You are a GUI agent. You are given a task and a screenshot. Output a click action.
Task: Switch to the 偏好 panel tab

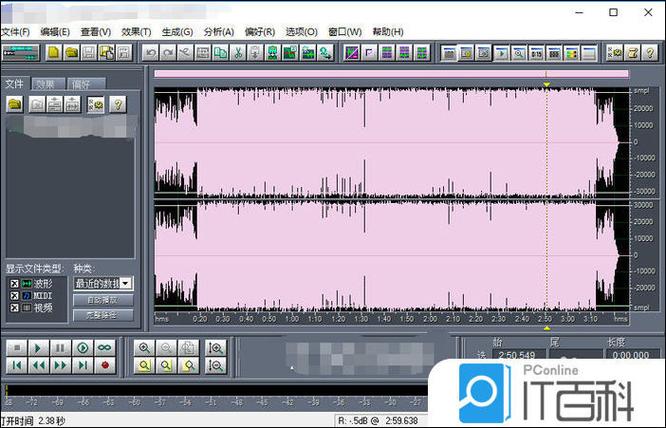click(80, 84)
